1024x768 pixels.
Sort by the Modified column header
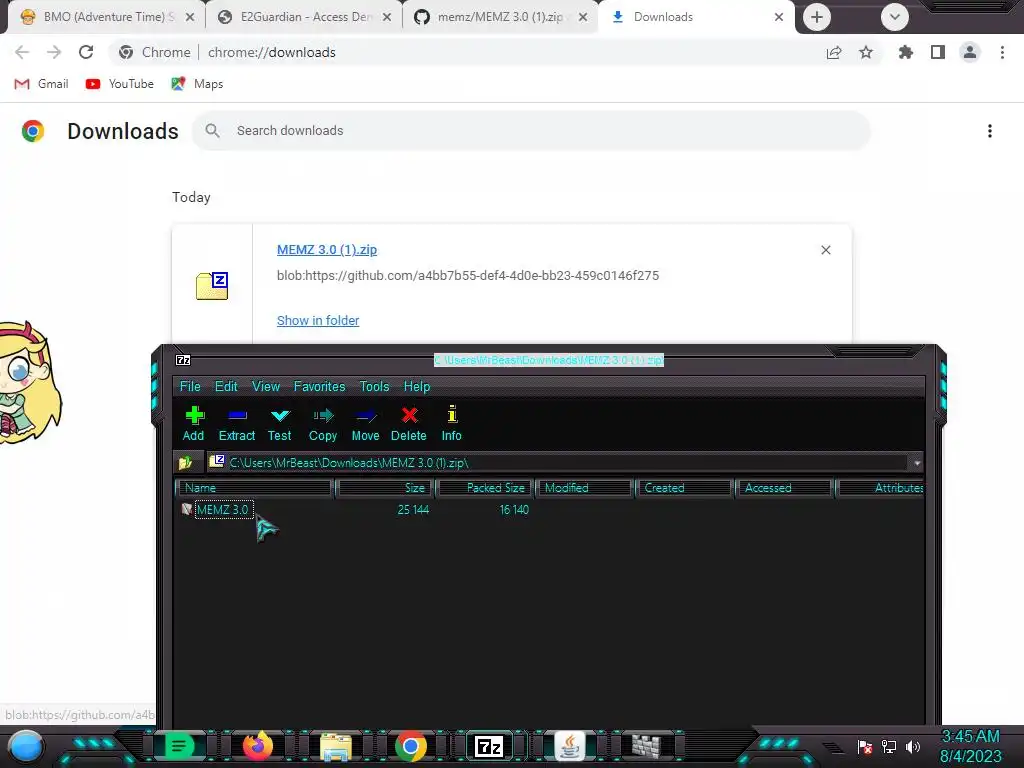pyautogui.click(x=584, y=488)
